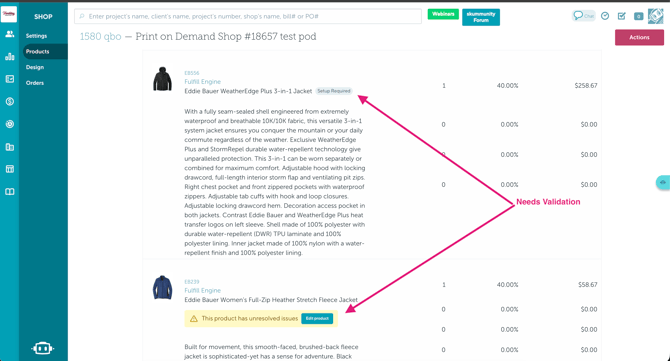Click the notification counter badge icon
Viewport: 670px width, 361px height.
tap(638, 16)
